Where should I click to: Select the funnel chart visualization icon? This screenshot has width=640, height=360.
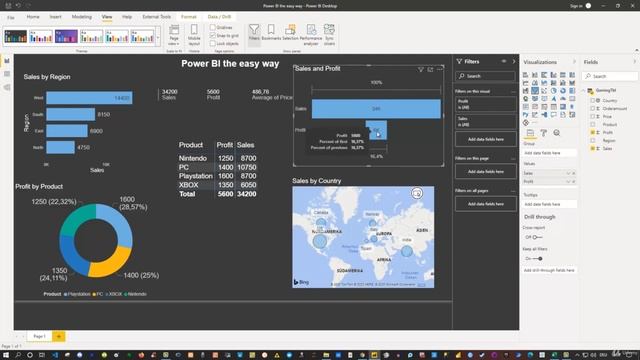point(535,91)
